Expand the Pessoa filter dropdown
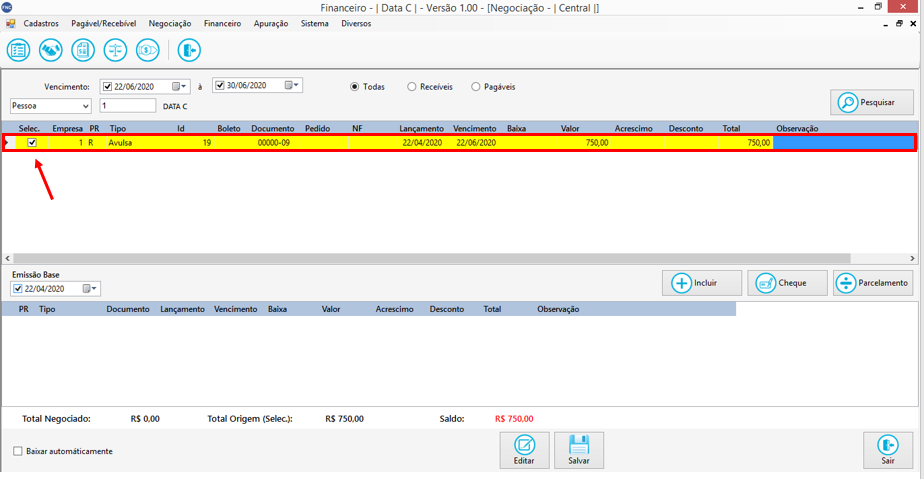 click(x=86, y=106)
